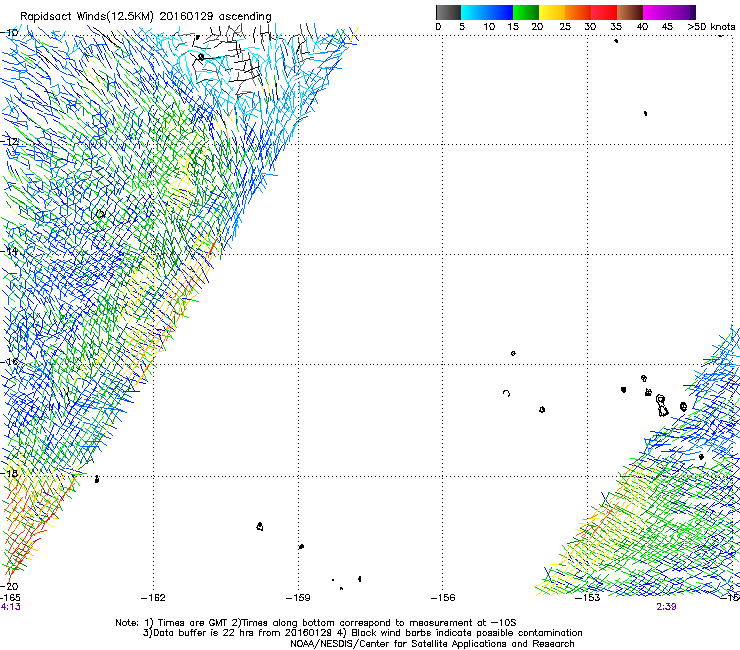Click the dark purple 45-50 knots legend swatch
The image size is (740, 650).
(x=682, y=12)
